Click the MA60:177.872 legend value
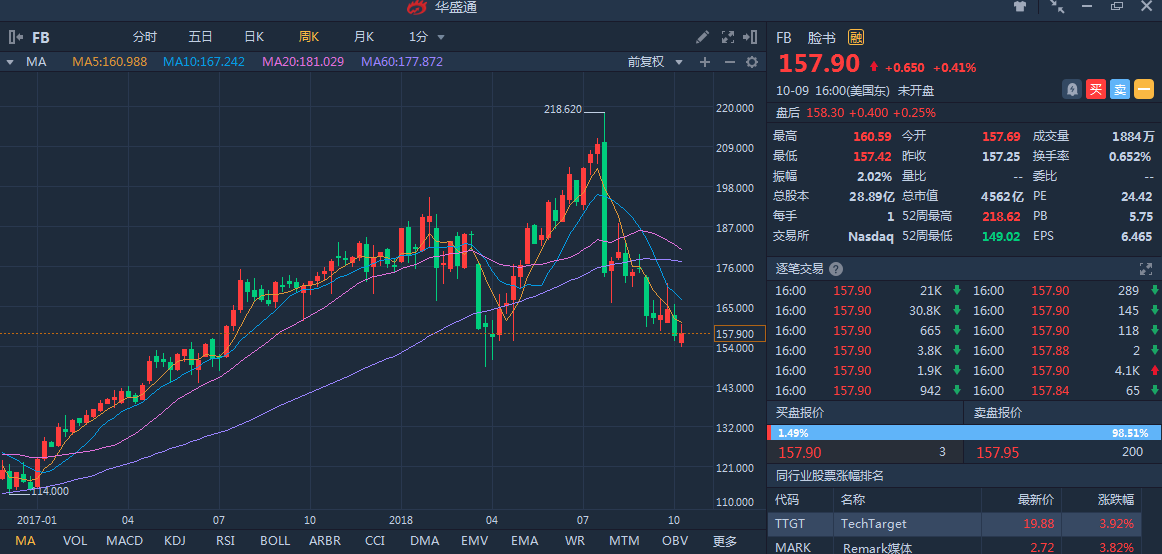This screenshot has width=1162, height=554. coord(402,62)
